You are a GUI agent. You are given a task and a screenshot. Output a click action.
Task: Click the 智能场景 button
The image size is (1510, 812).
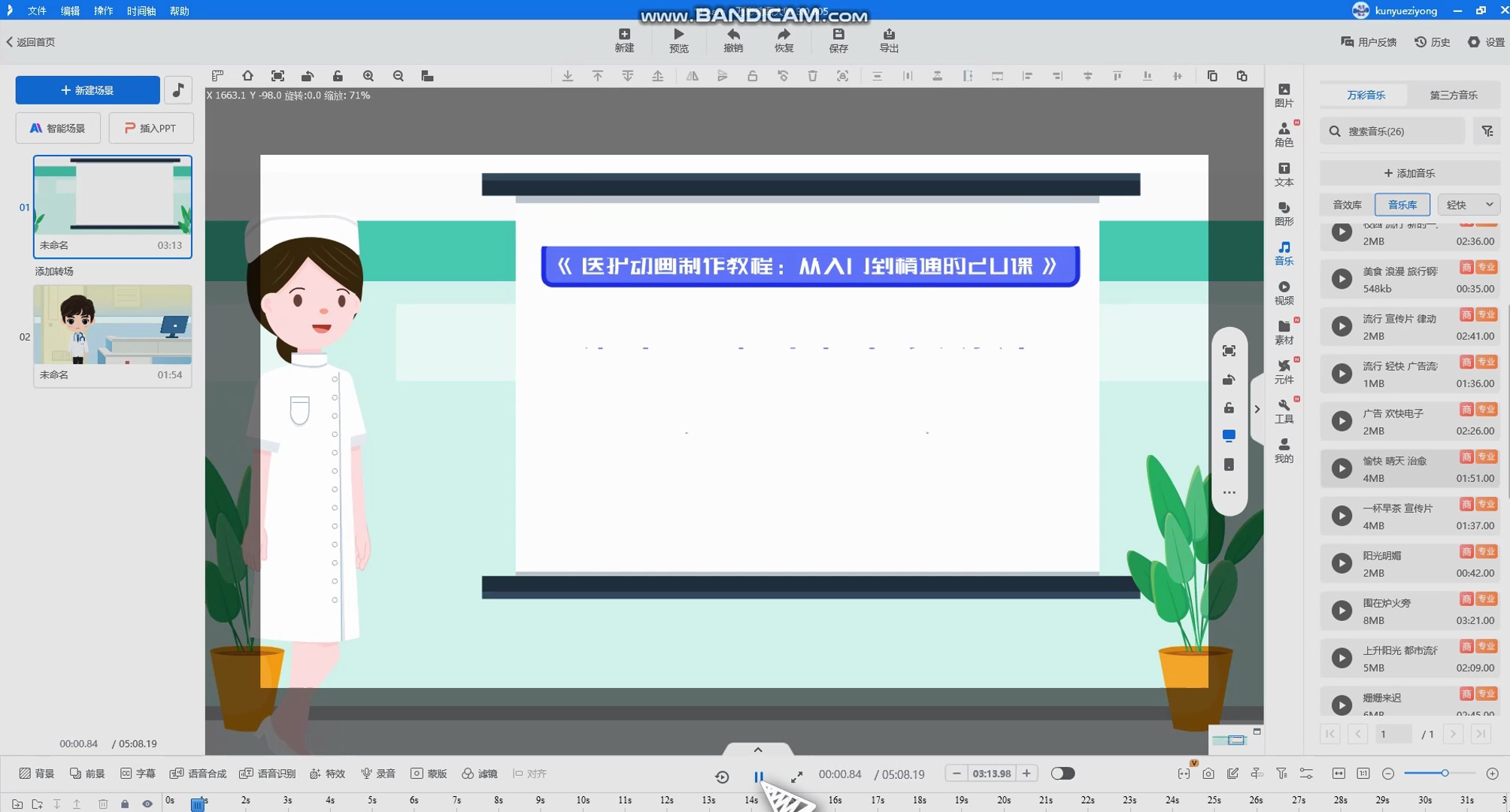pyautogui.click(x=58, y=128)
